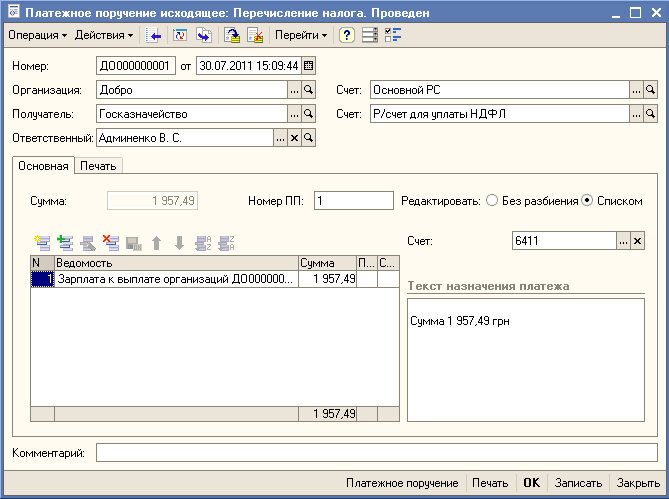Click the search icon beside Основной РС
This screenshot has width=669, height=499.
[x=650, y=90]
